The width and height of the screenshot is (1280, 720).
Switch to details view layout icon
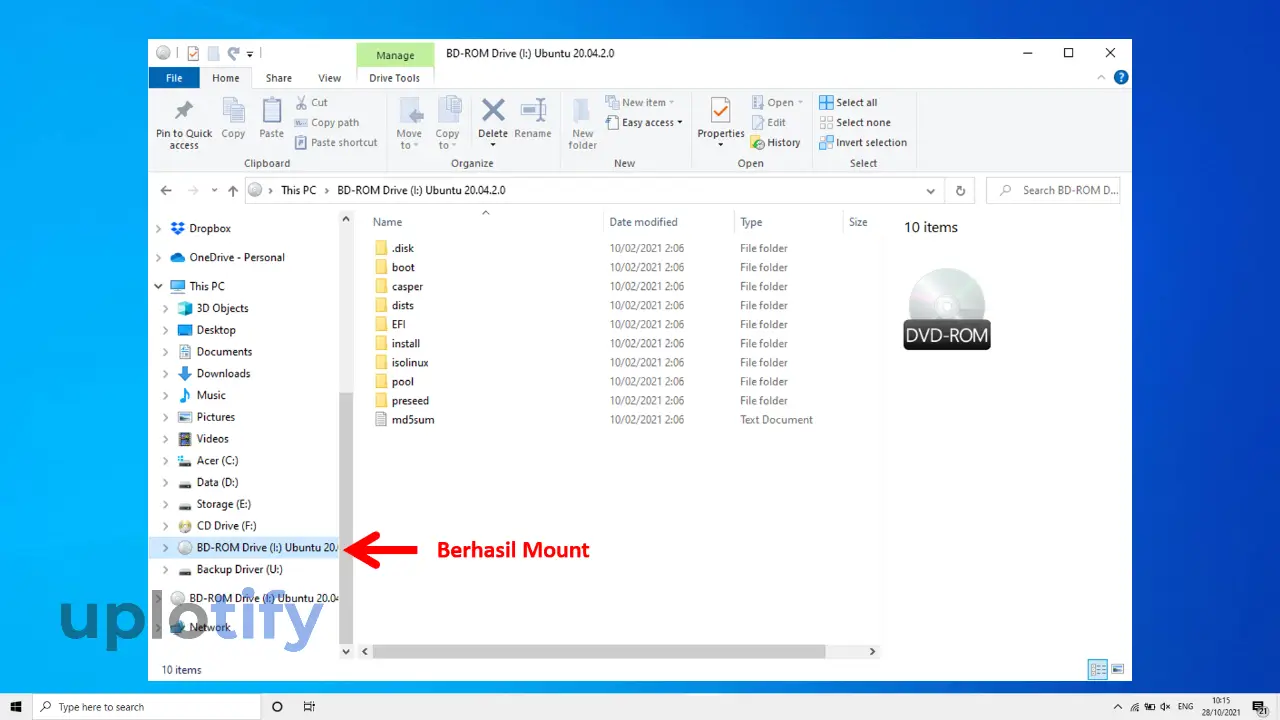(x=1098, y=669)
